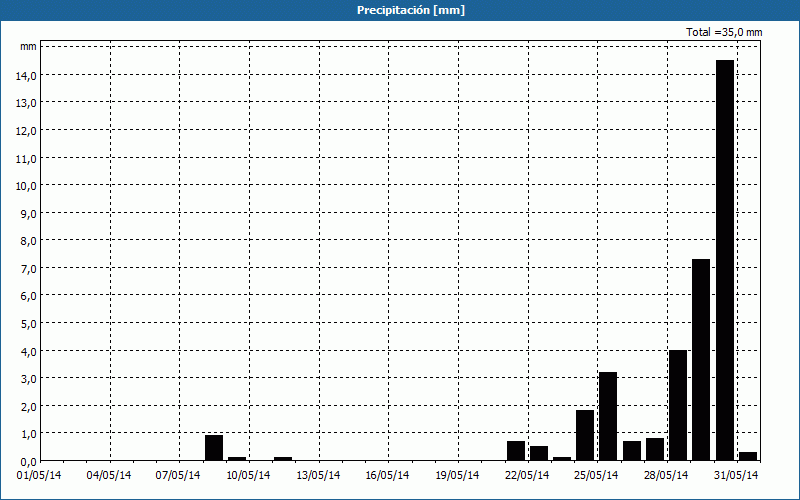Click y-axis label '6,0'
This screenshot has height=500, width=800.
click(x=28, y=296)
